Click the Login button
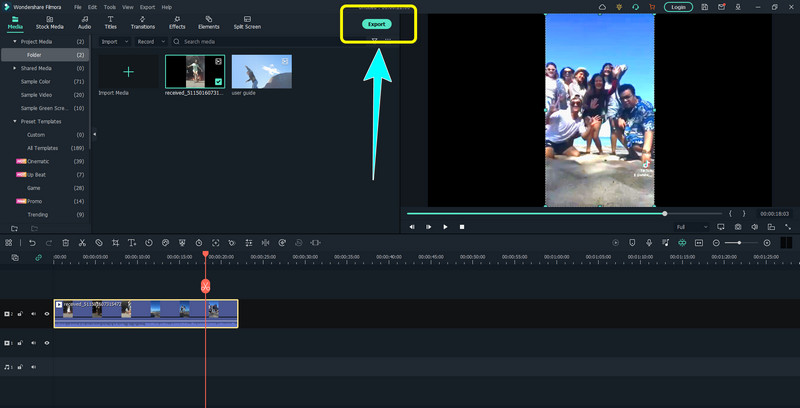The height and width of the screenshot is (408, 800). pos(679,7)
